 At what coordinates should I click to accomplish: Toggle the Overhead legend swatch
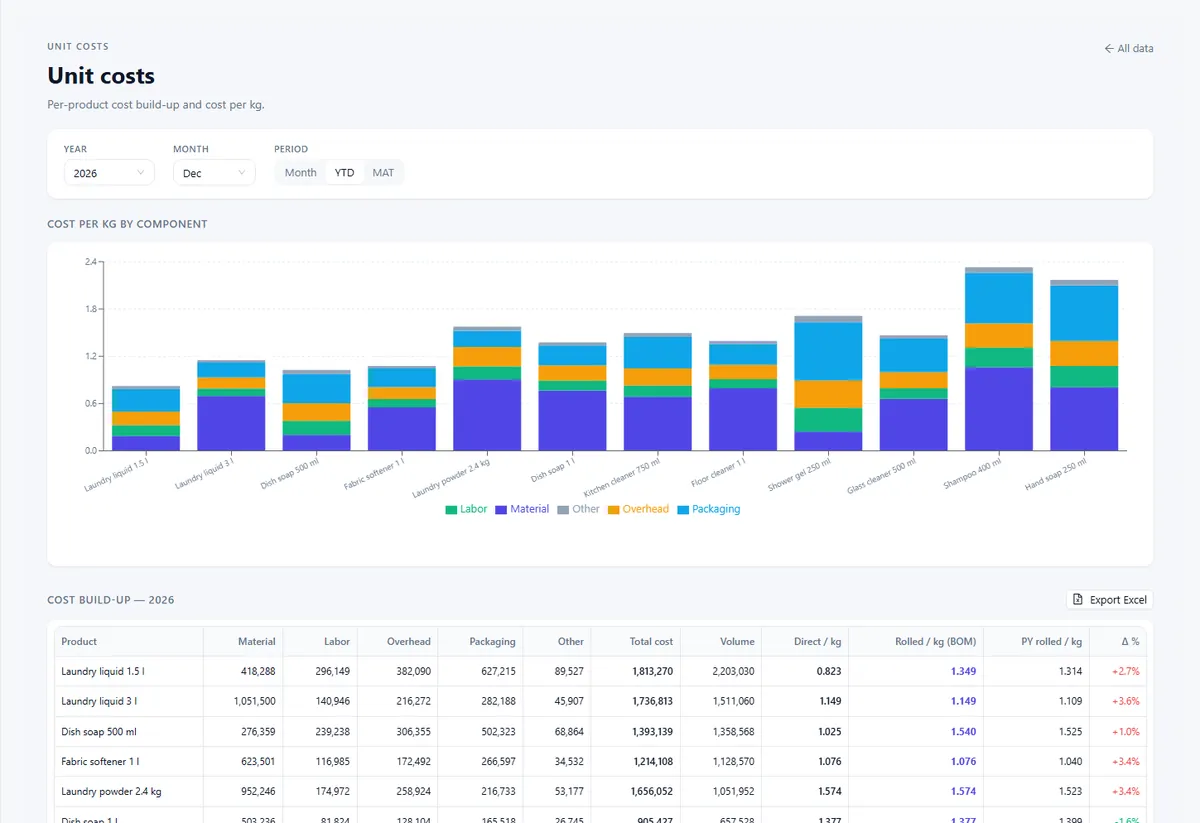(613, 510)
